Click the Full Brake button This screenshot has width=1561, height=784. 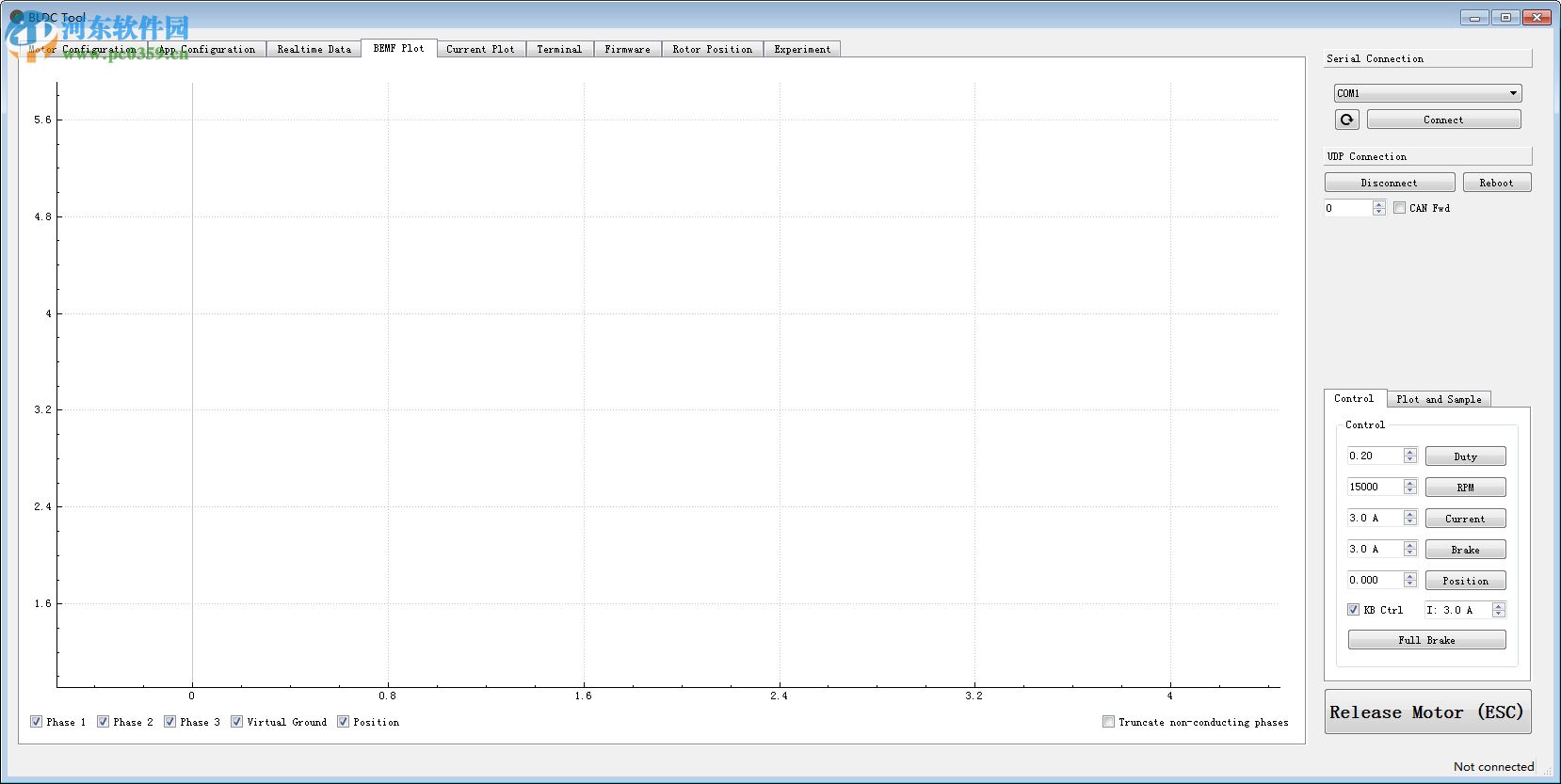[1427, 640]
